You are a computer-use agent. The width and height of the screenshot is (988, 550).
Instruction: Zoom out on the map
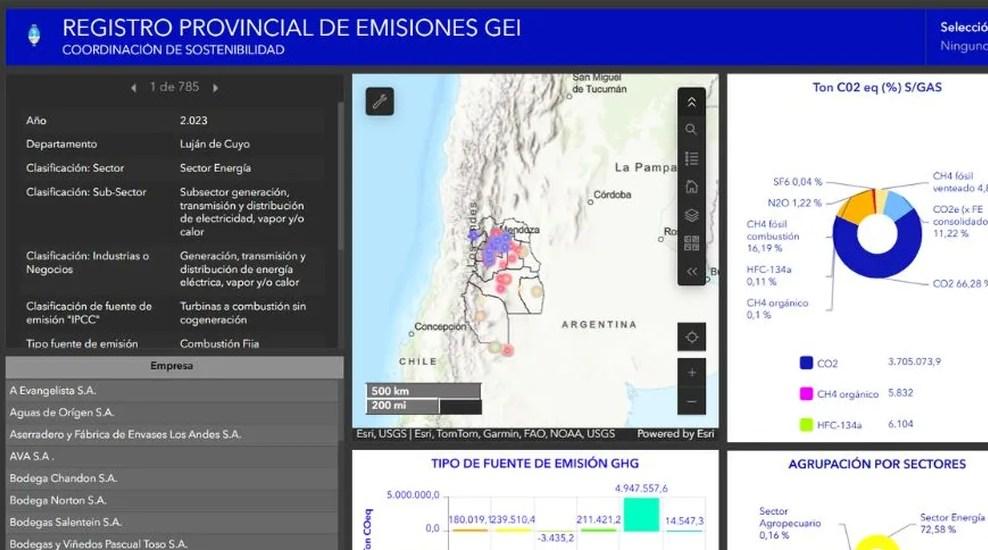(691, 402)
